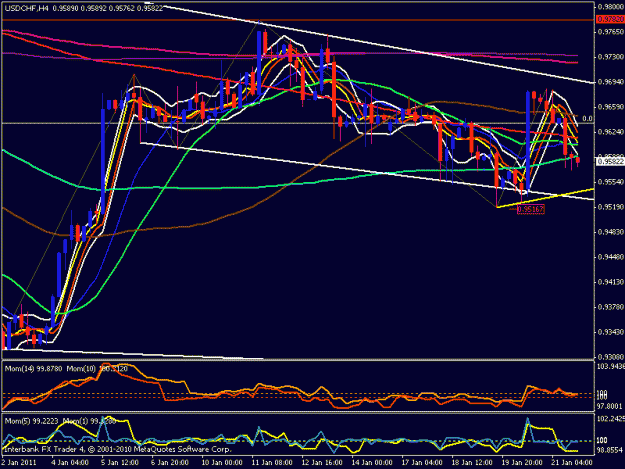
Task: Select the pink 0.95167 low price label
Action: 531,209
